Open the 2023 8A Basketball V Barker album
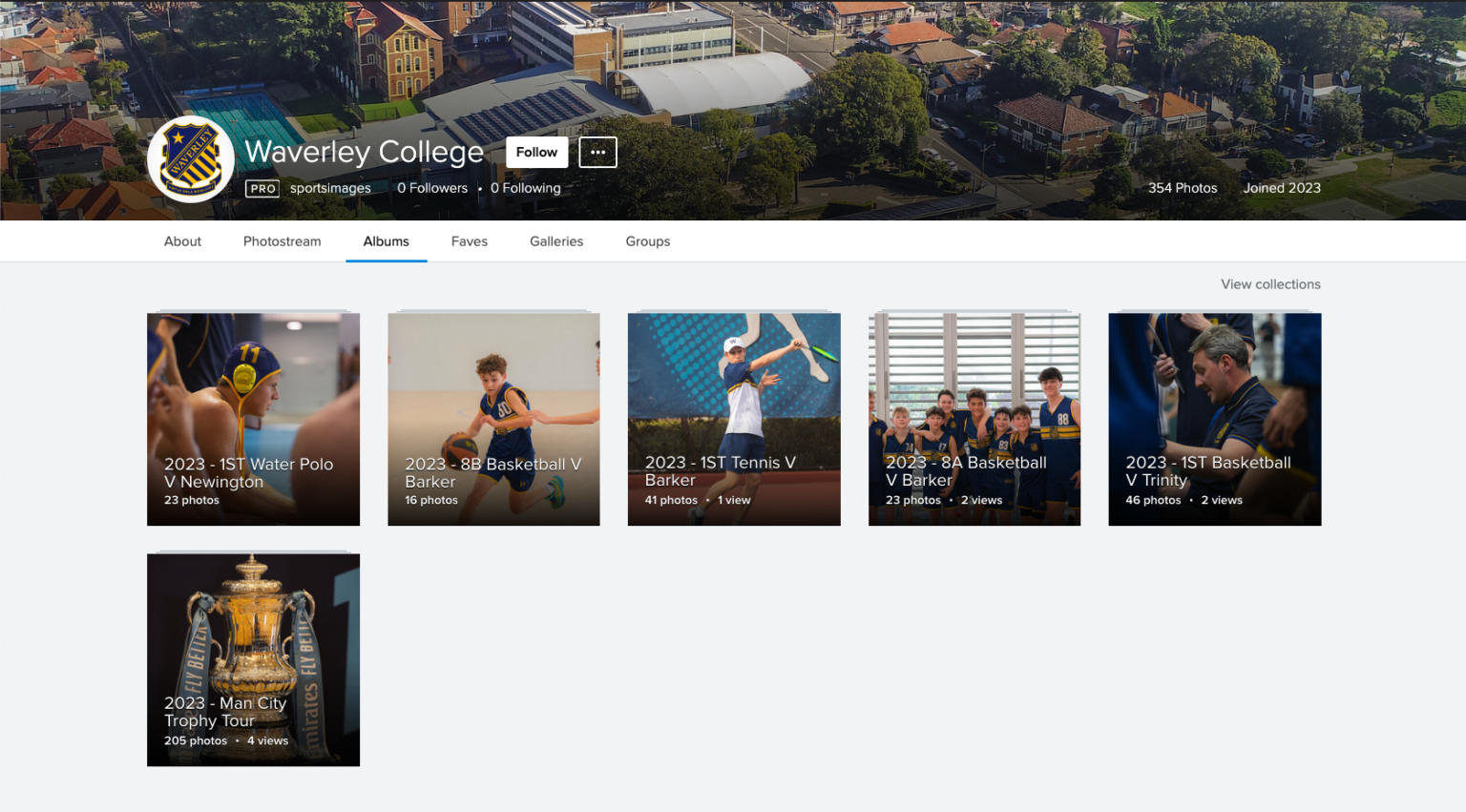Screen dimensions: 1466x812 tap(974, 418)
